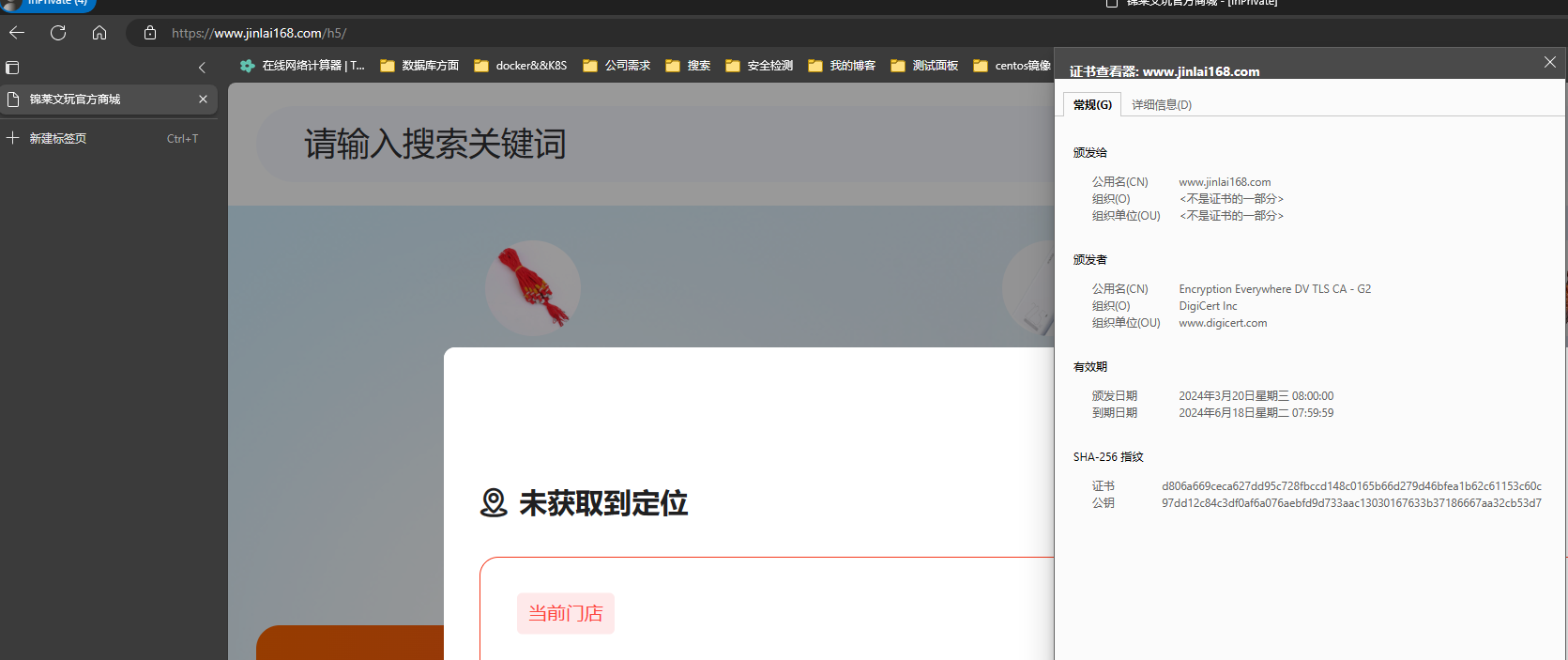Toggle the vertical tabs pane icon

tap(12, 68)
